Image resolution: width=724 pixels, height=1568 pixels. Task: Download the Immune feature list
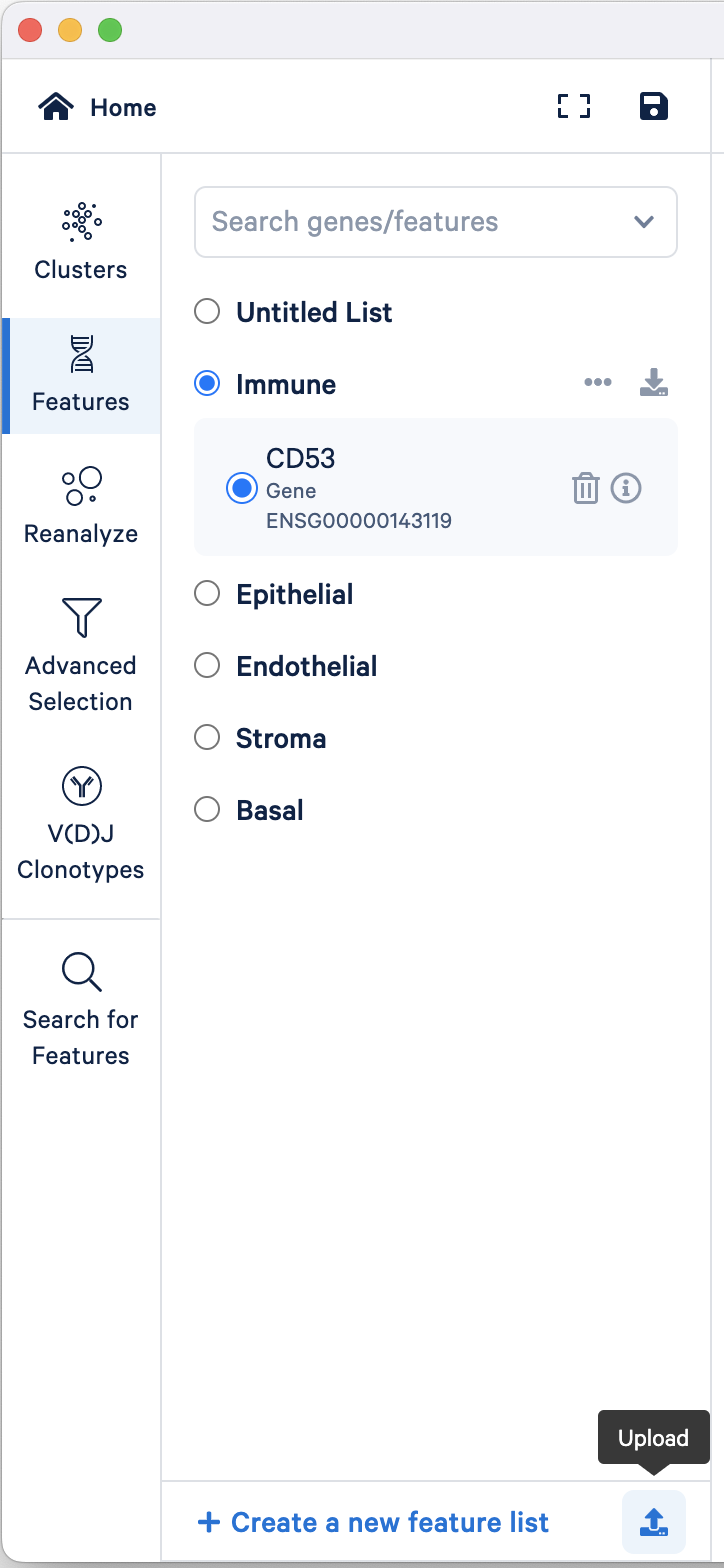point(654,383)
